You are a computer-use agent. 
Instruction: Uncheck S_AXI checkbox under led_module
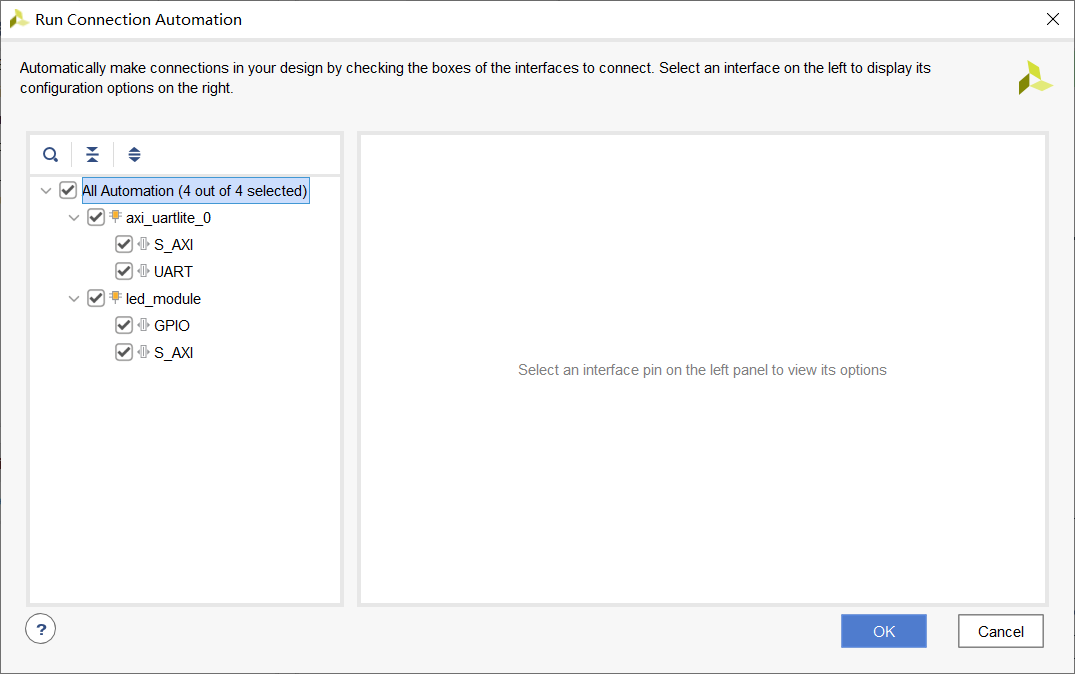pos(124,352)
